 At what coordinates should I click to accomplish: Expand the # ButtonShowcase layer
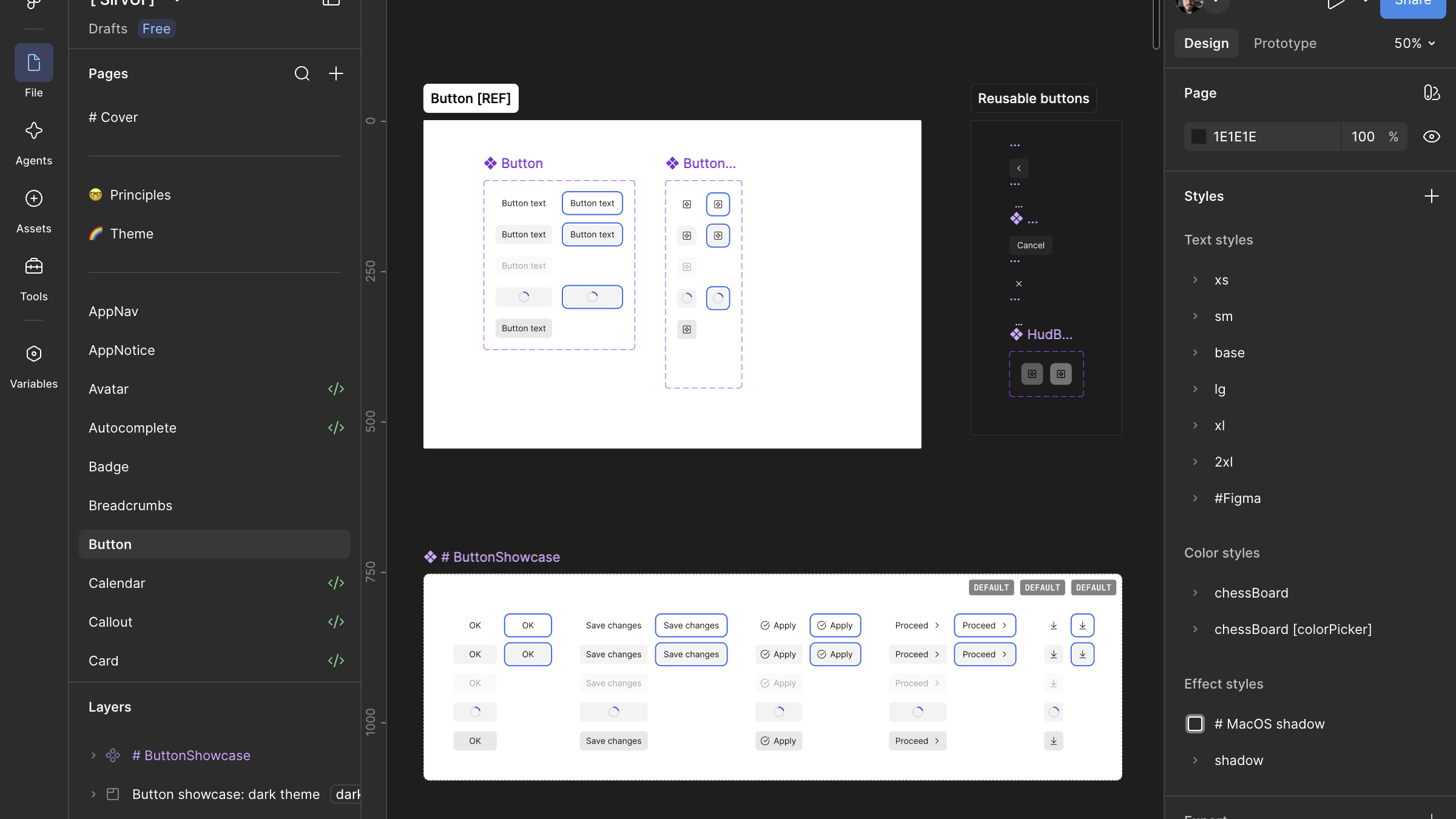tap(93, 755)
